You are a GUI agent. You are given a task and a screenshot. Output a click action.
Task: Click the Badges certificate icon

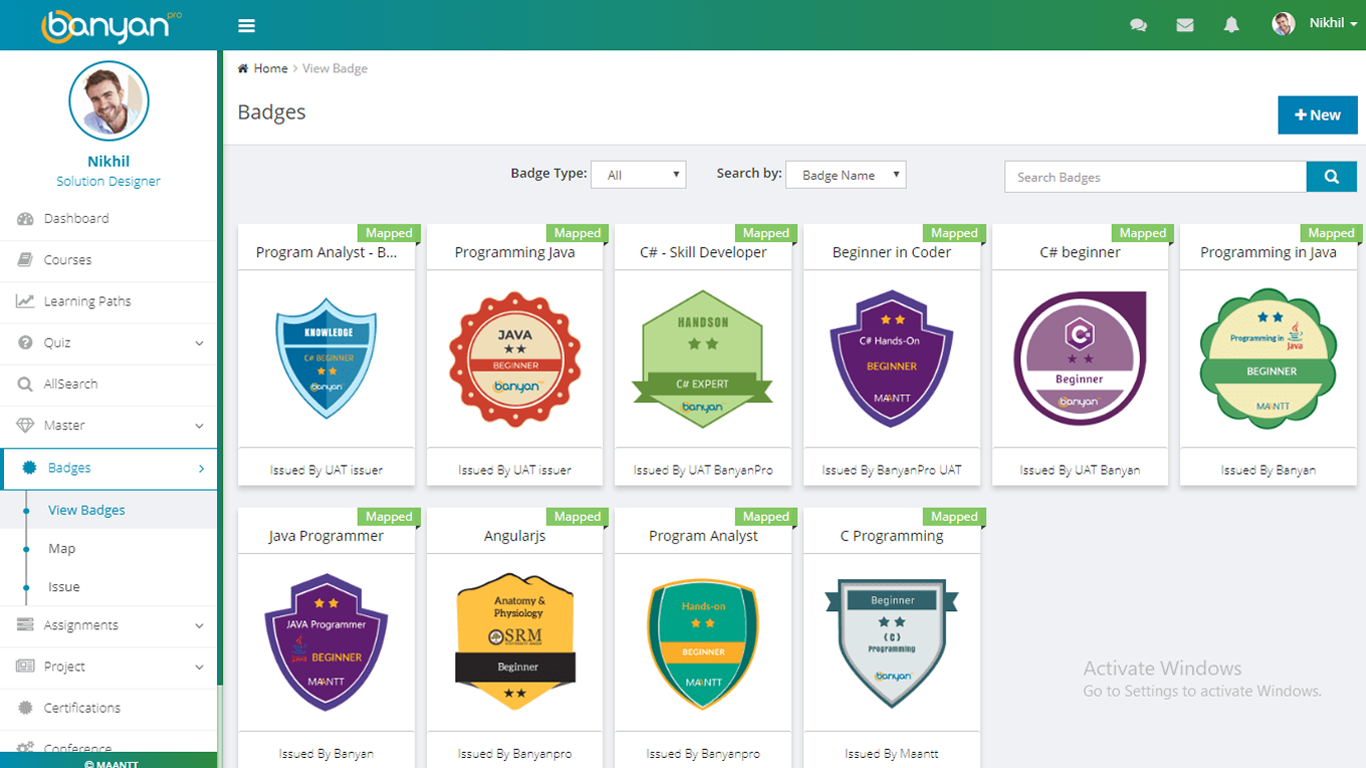coord(29,467)
